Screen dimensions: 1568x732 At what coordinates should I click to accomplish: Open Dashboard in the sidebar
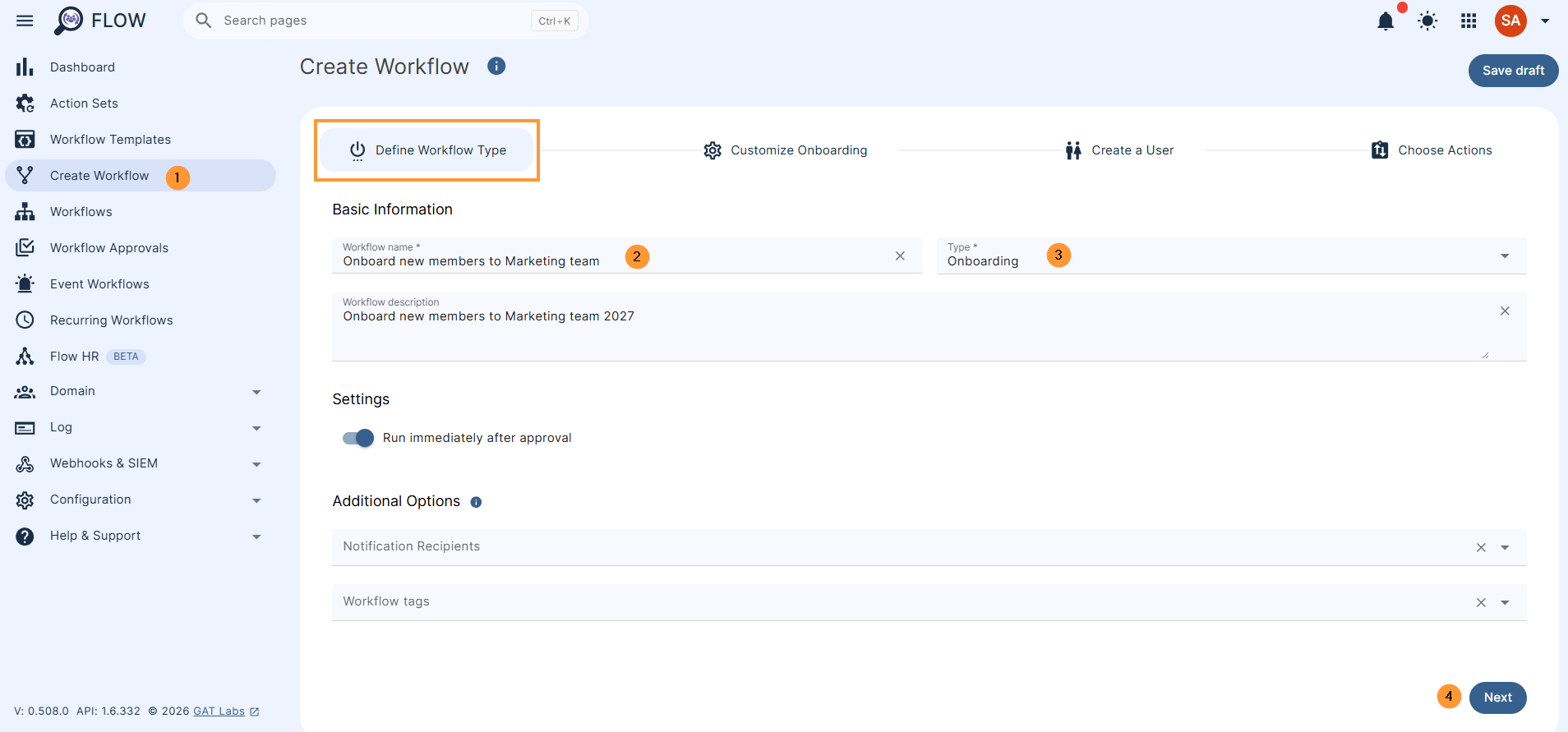coord(141,67)
